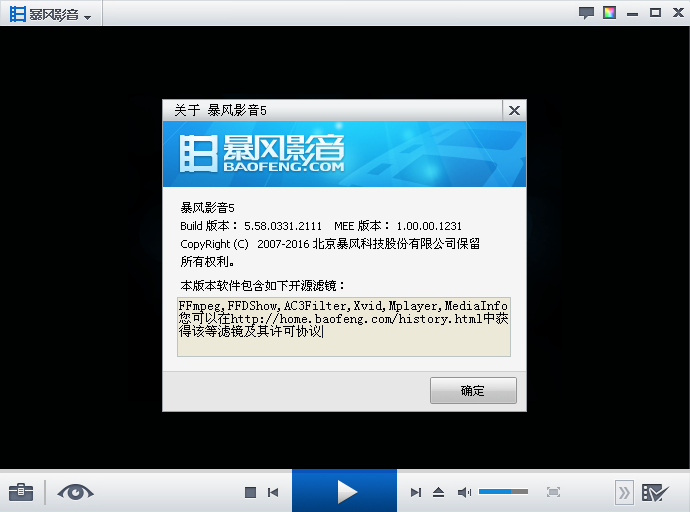The width and height of the screenshot is (690, 512).
Task: Click the 暴风影音 BAOFENG.COM banner
Action: tap(344, 154)
